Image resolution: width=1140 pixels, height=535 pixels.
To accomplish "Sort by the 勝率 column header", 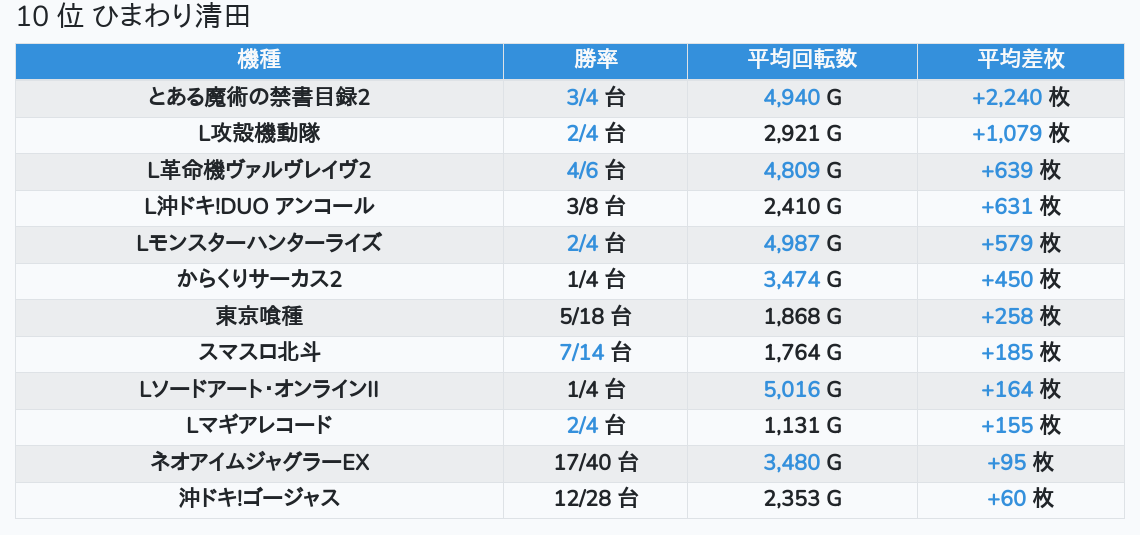I will [595, 60].
